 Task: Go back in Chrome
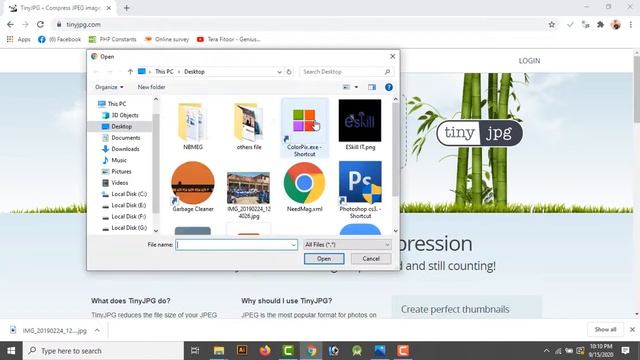tap(10, 24)
